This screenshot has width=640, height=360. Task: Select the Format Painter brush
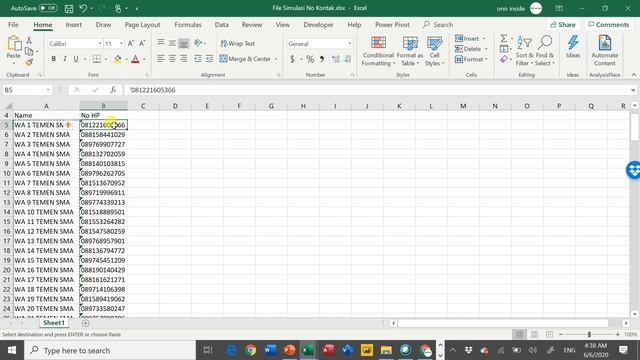coord(29,62)
